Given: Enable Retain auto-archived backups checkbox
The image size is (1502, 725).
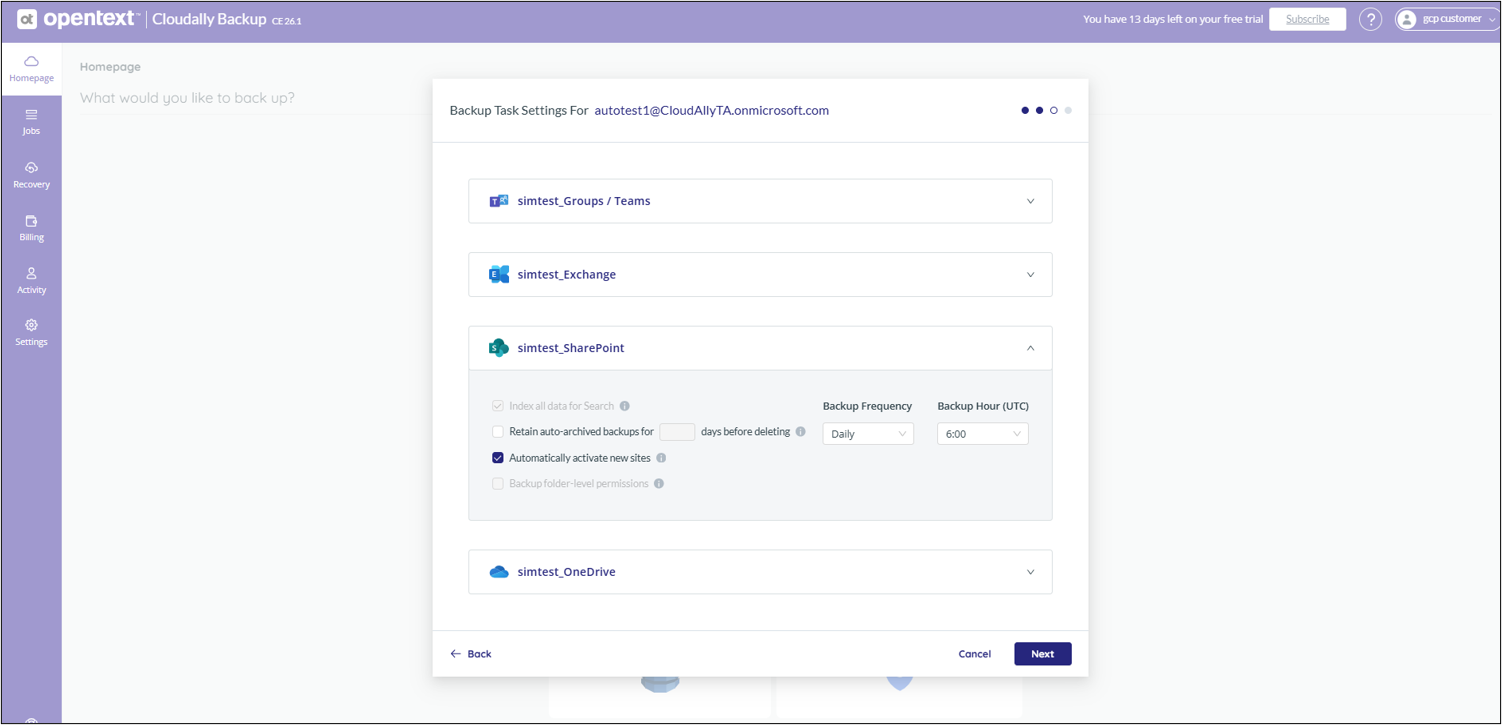Looking at the screenshot, I should click(x=497, y=432).
